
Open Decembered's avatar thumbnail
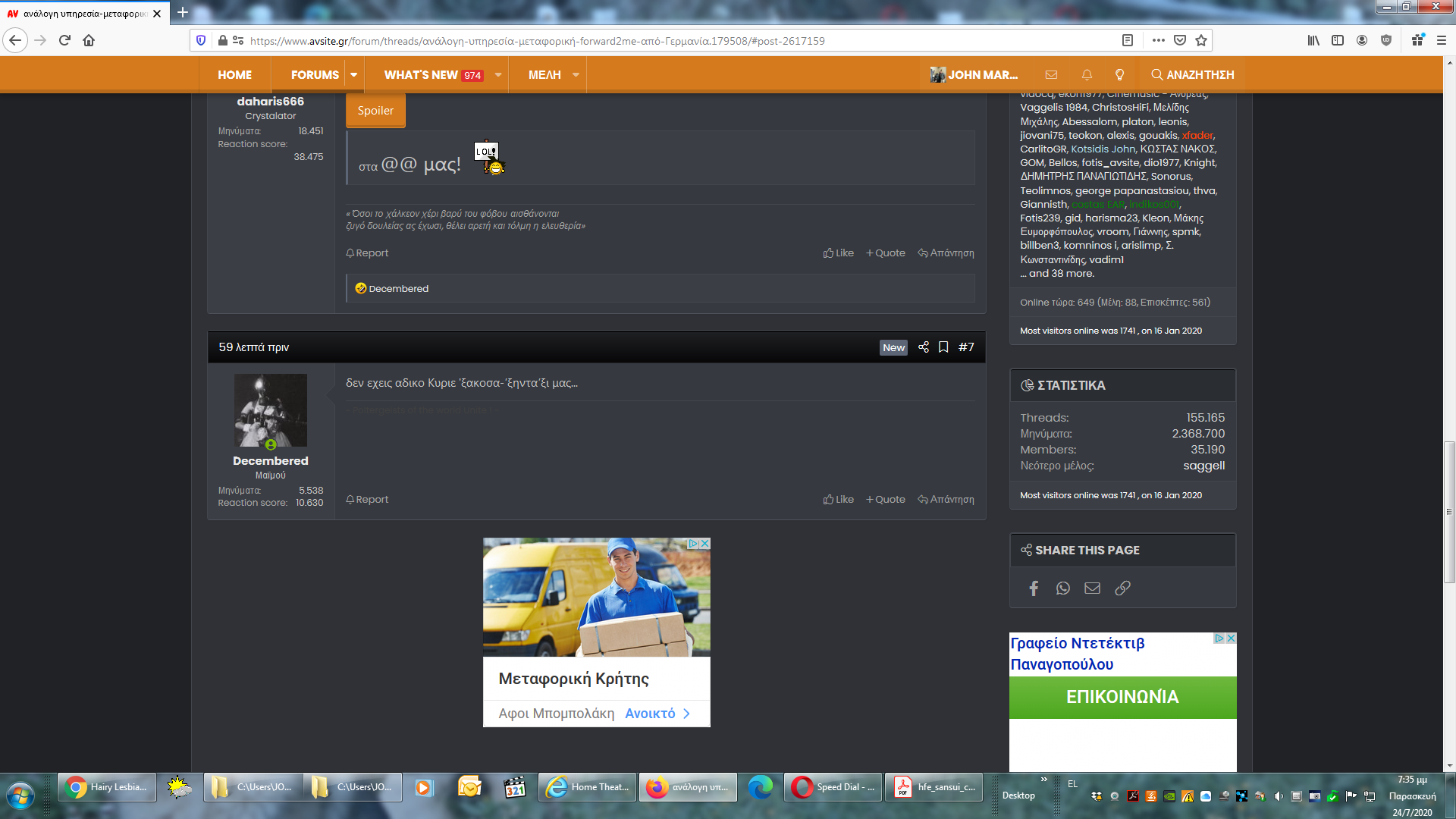[x=271, y=410]
